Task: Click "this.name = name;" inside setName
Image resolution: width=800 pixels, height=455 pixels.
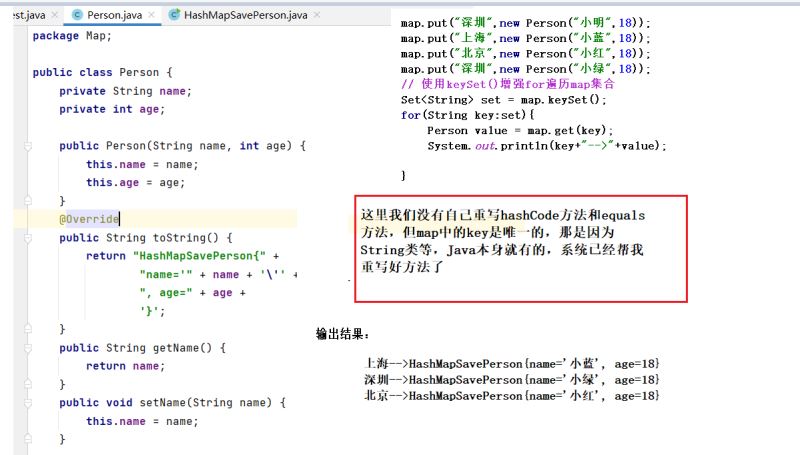Action: click(x=142, y=421)
